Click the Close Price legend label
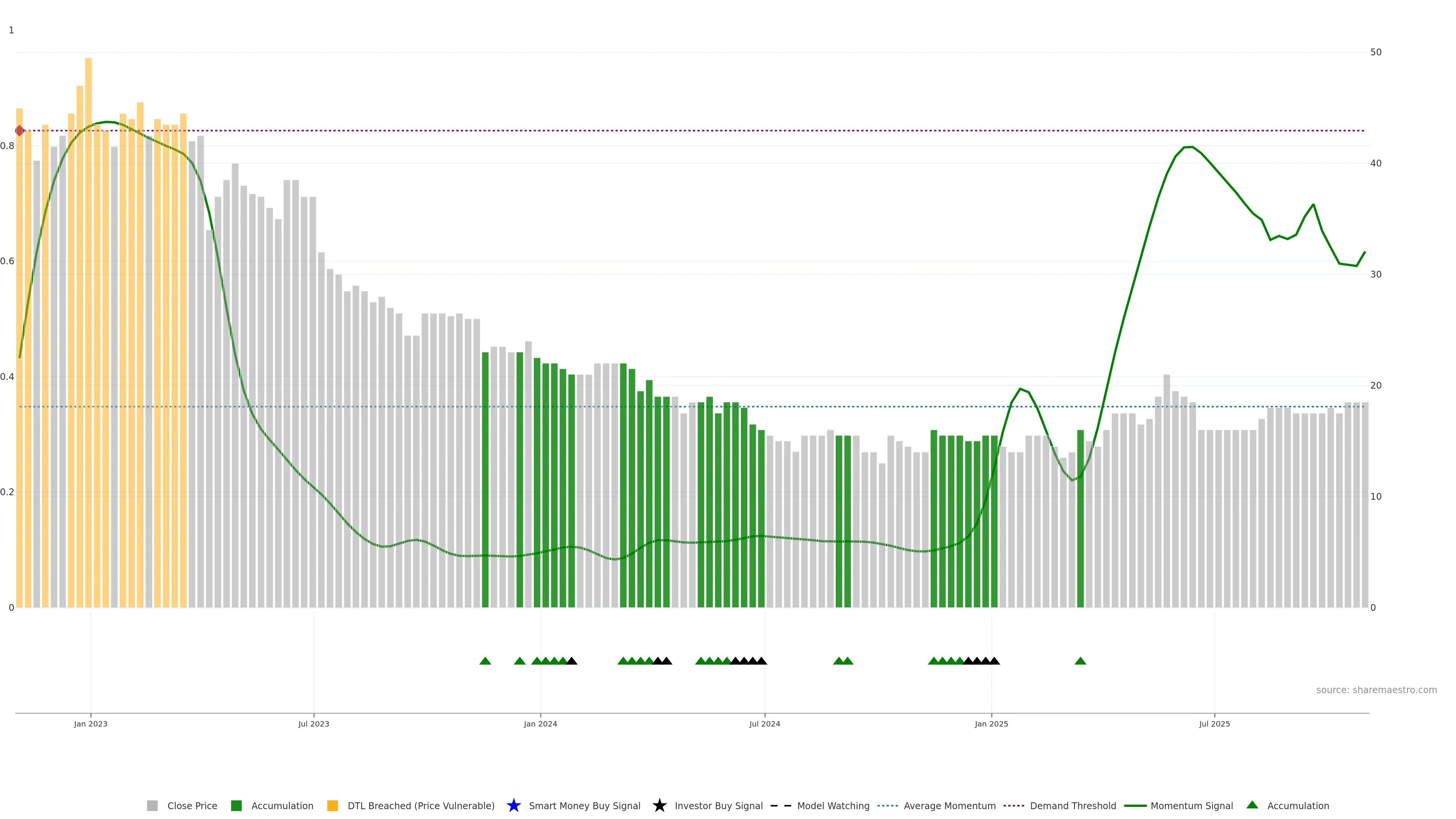 coord(192,805)
